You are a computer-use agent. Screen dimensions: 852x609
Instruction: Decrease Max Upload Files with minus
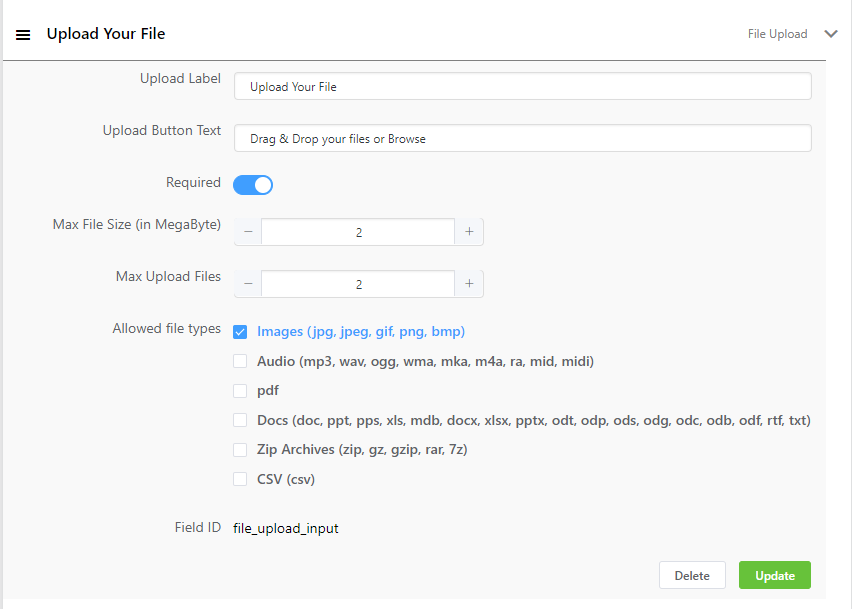click(x=248, y=284)
